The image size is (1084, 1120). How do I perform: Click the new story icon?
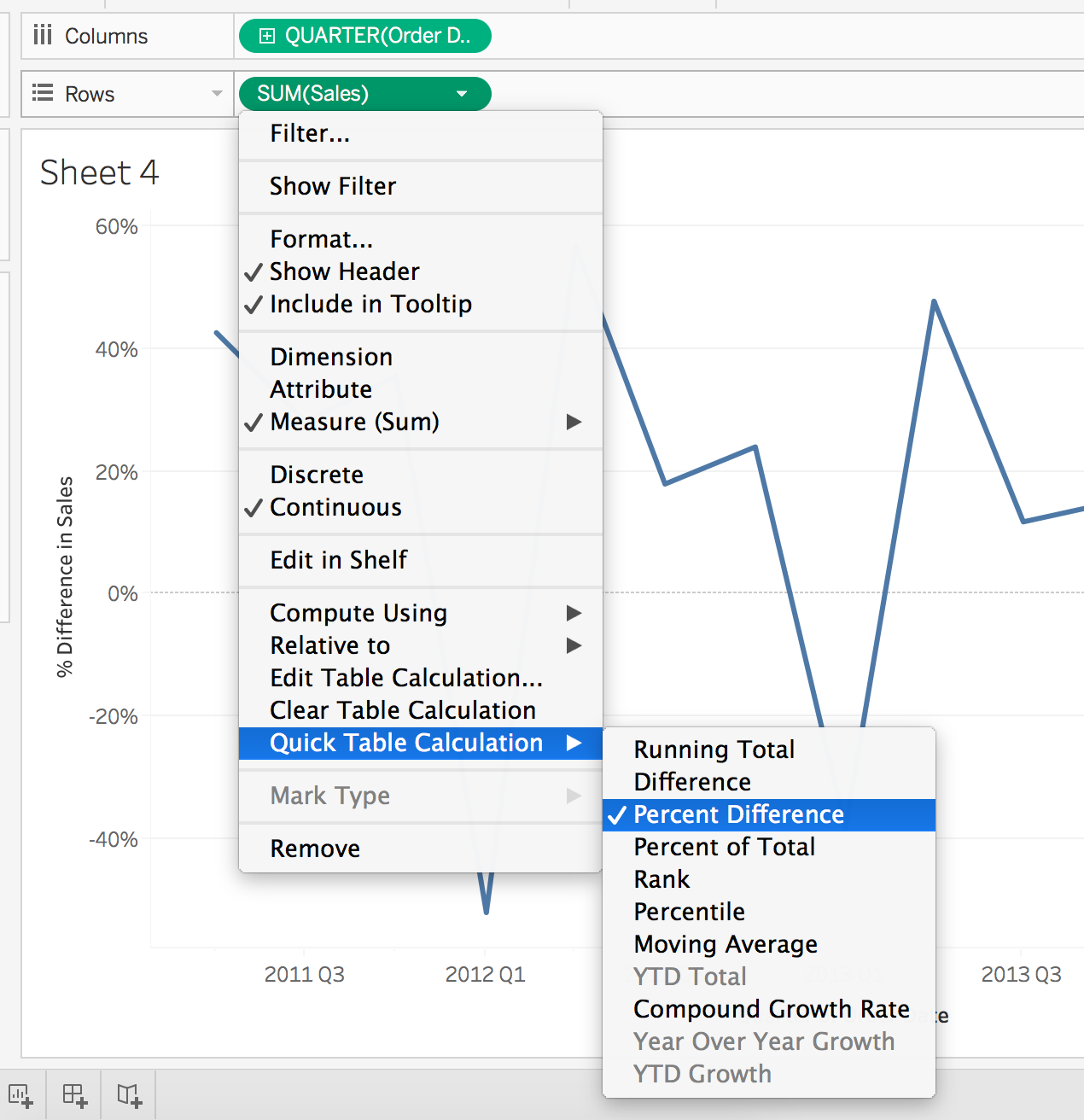point(130,1095)
